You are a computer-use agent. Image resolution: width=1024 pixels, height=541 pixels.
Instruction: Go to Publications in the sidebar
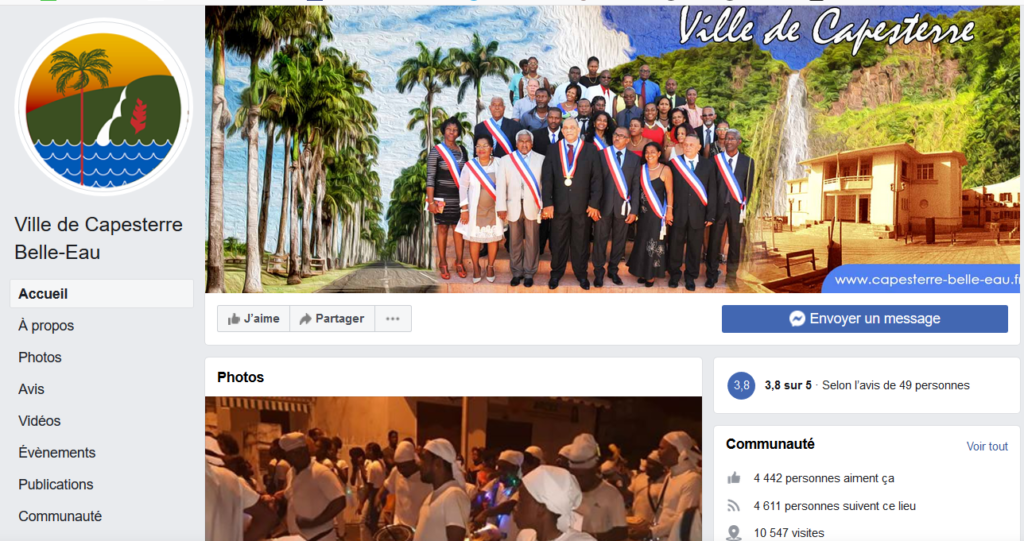[x=56, y=484]
